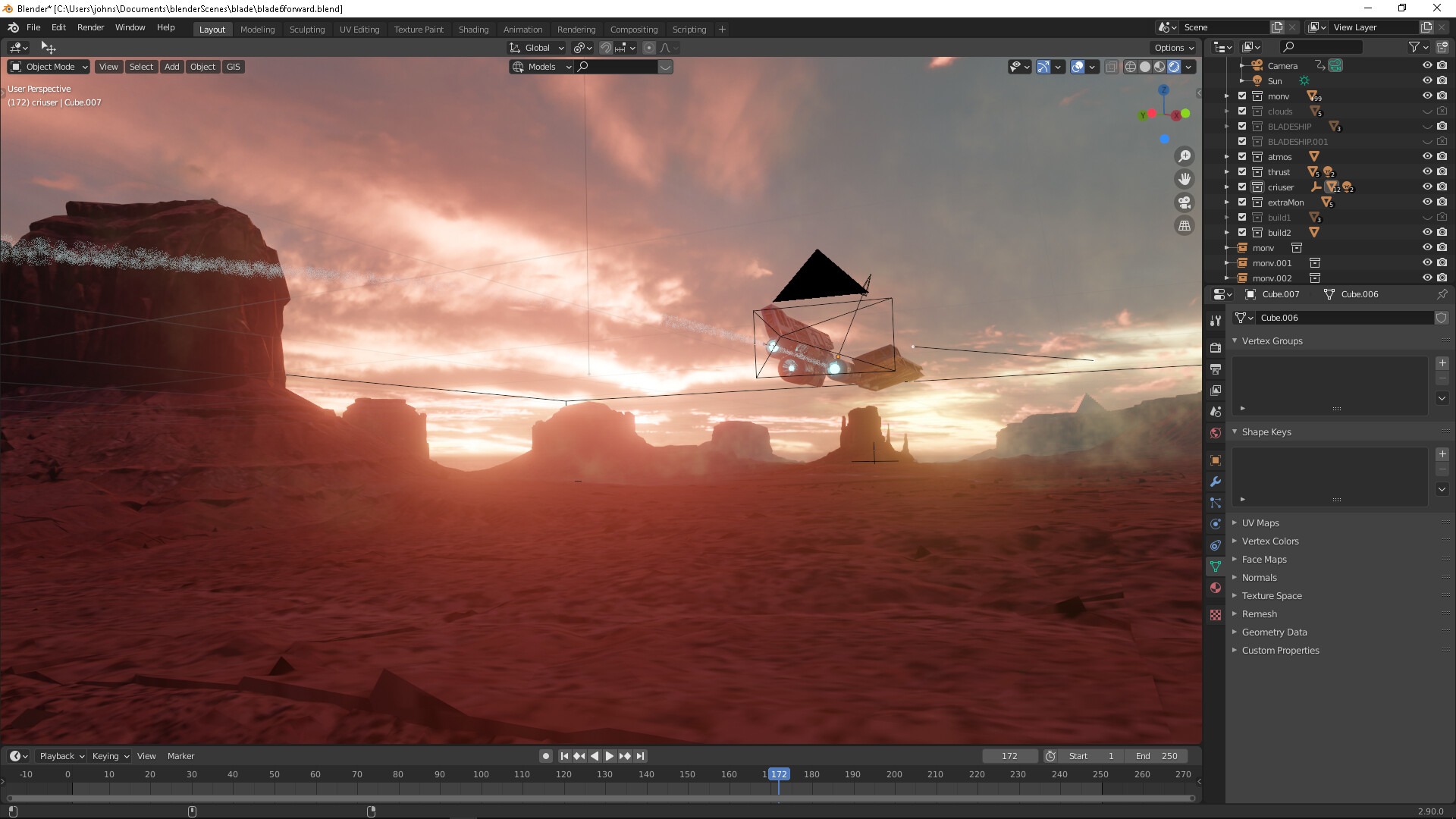Open the Render menu

[x=90, y=27]
